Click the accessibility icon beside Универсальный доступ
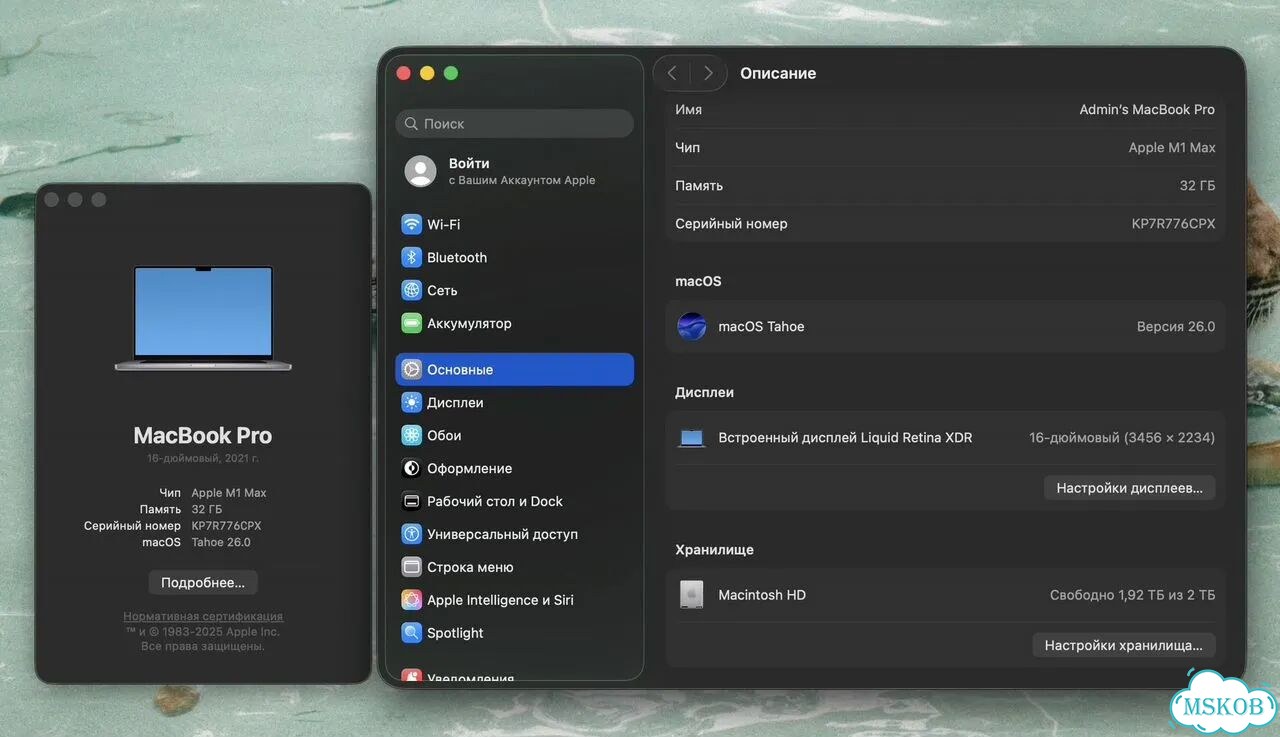This screenshot has height=737, width=1280. (x=411, y=534)
